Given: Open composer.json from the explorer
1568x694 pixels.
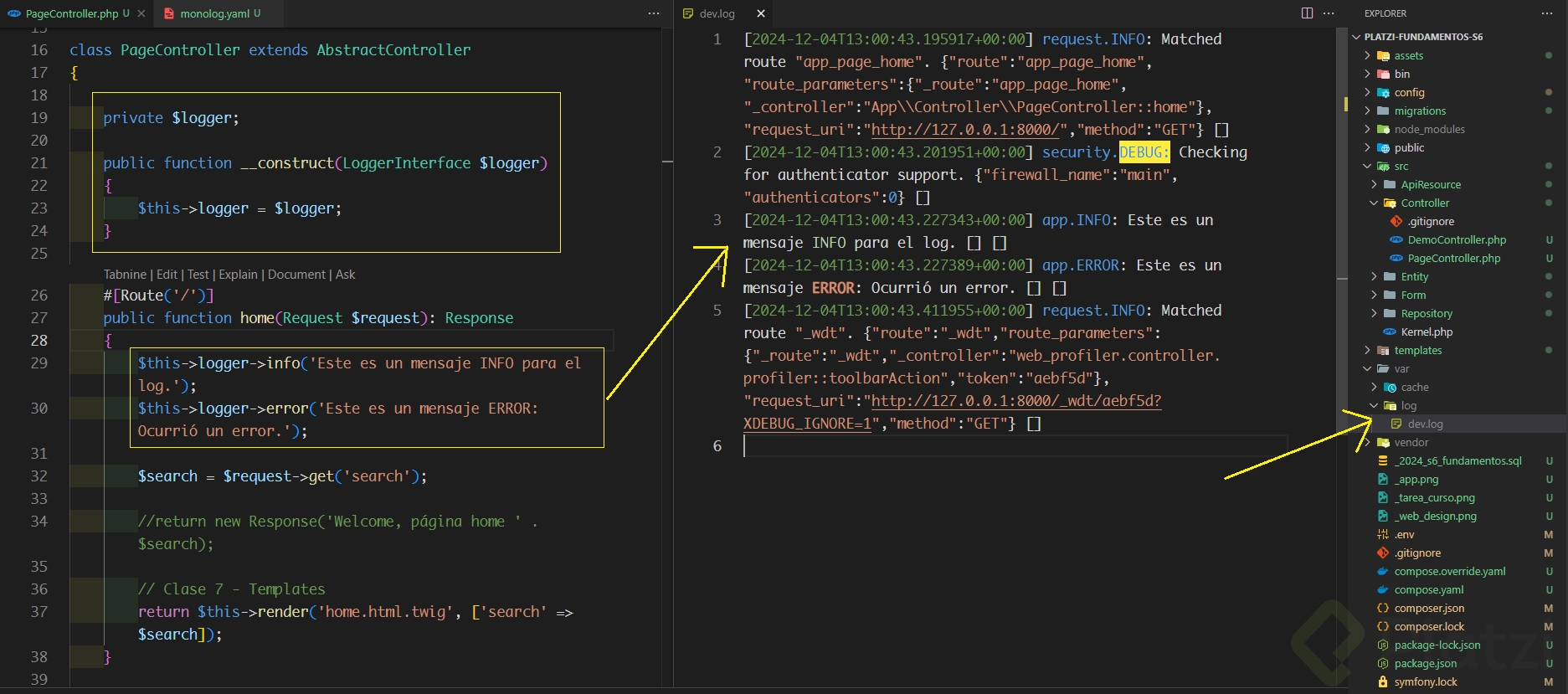Looking at the screenshot, I should point(1429,609).
